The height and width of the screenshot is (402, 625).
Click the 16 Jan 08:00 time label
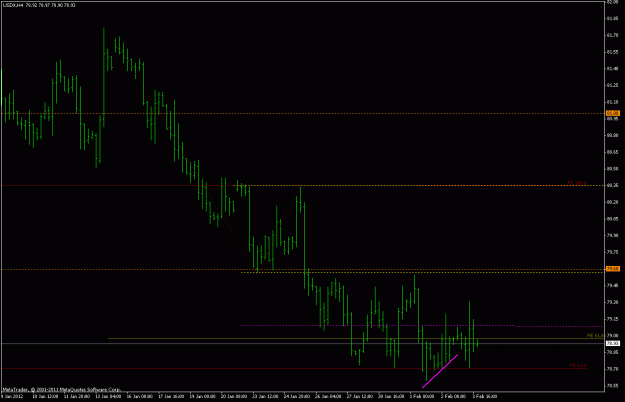[x=140, y=396]
